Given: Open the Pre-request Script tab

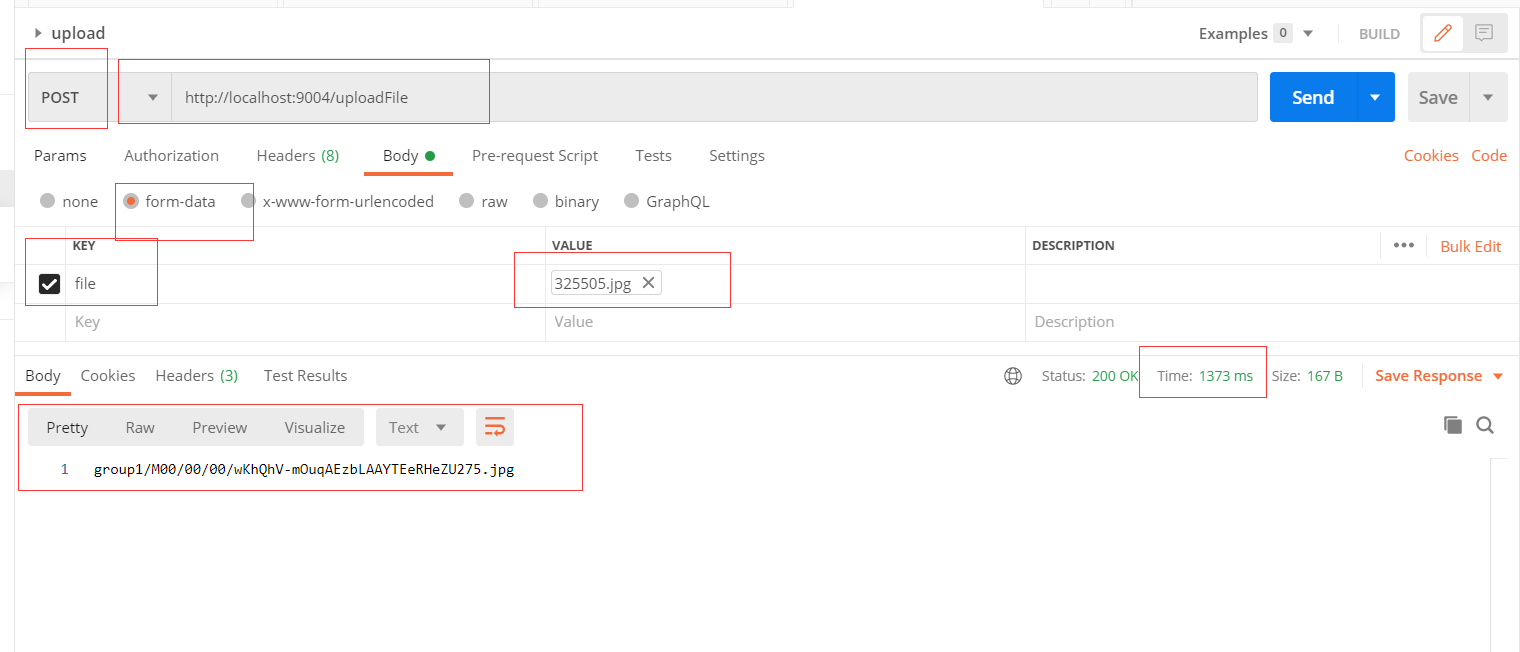Looking at the screenshot, I should click(535, 155).
